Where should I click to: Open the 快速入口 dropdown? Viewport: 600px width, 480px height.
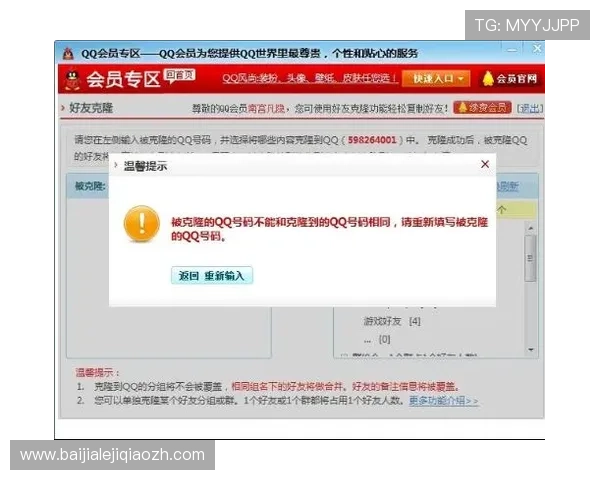tap(436, 79)
